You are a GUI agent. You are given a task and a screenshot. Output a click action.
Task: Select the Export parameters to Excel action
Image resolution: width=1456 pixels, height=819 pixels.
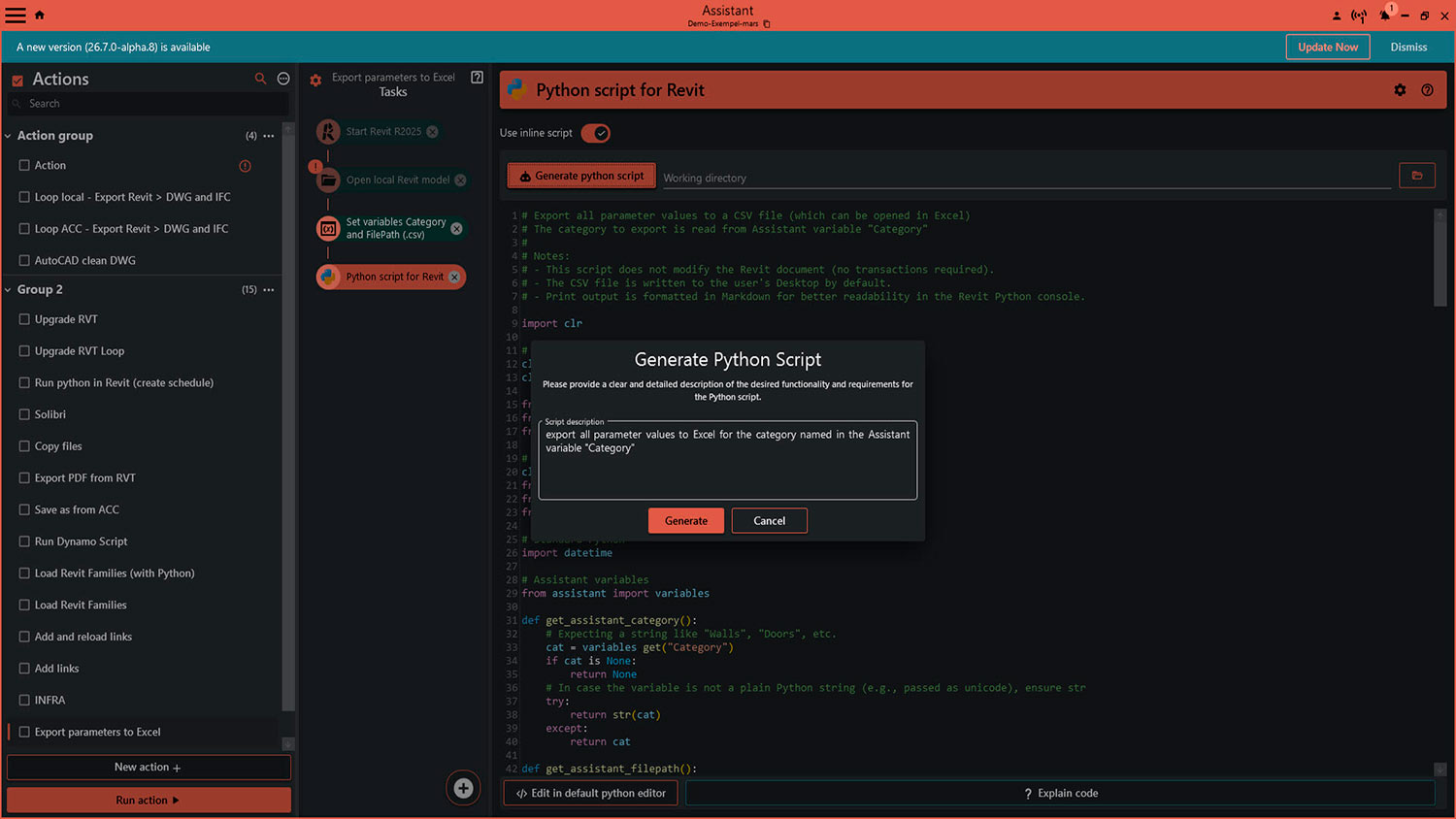click(x=97, y=732)
